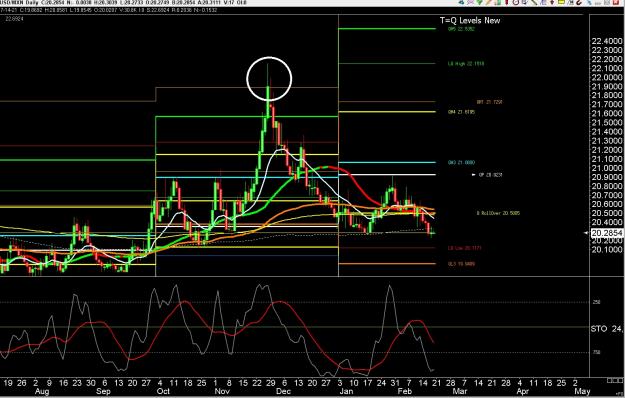The height and width of the screenshot is (398, 625).
Task: Click the Aug month label
Action: [41, 392]
